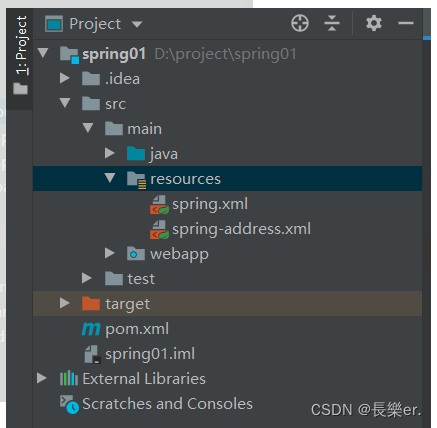Select the External Libraries label
Screen dimensions: 437x428
point(144,379)
